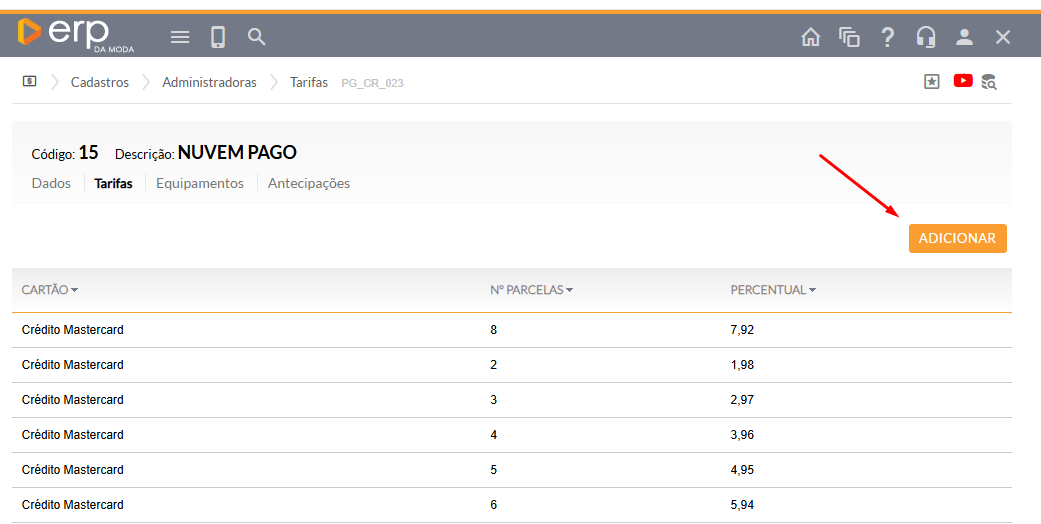Click the mobile device icon

pos(218,37)
